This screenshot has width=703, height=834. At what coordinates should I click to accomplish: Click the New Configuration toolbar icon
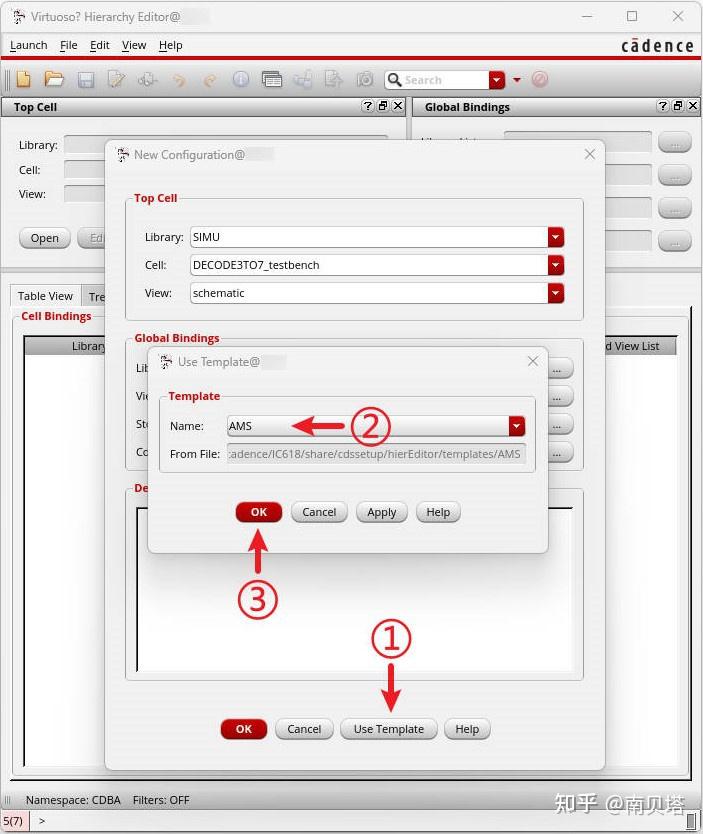tap(24, 80)
